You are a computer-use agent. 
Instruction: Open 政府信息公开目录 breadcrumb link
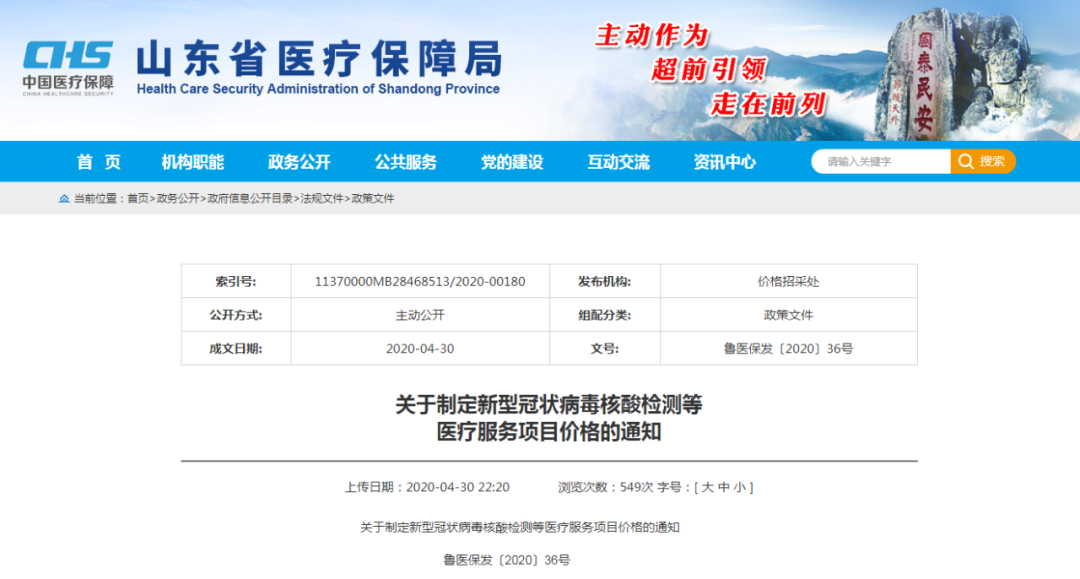pyautogui.click(x=249, y=199)
